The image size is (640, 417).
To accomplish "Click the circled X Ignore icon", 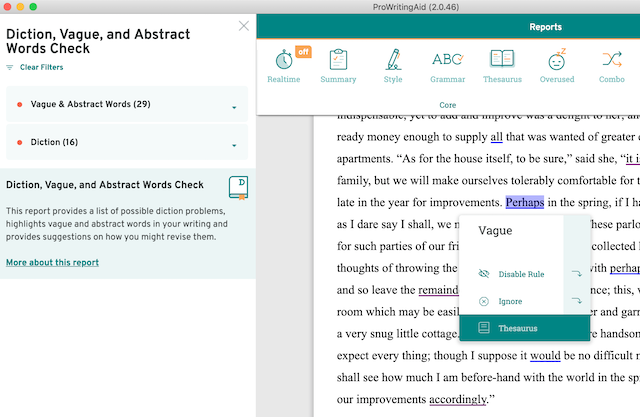I will [484, 302].
